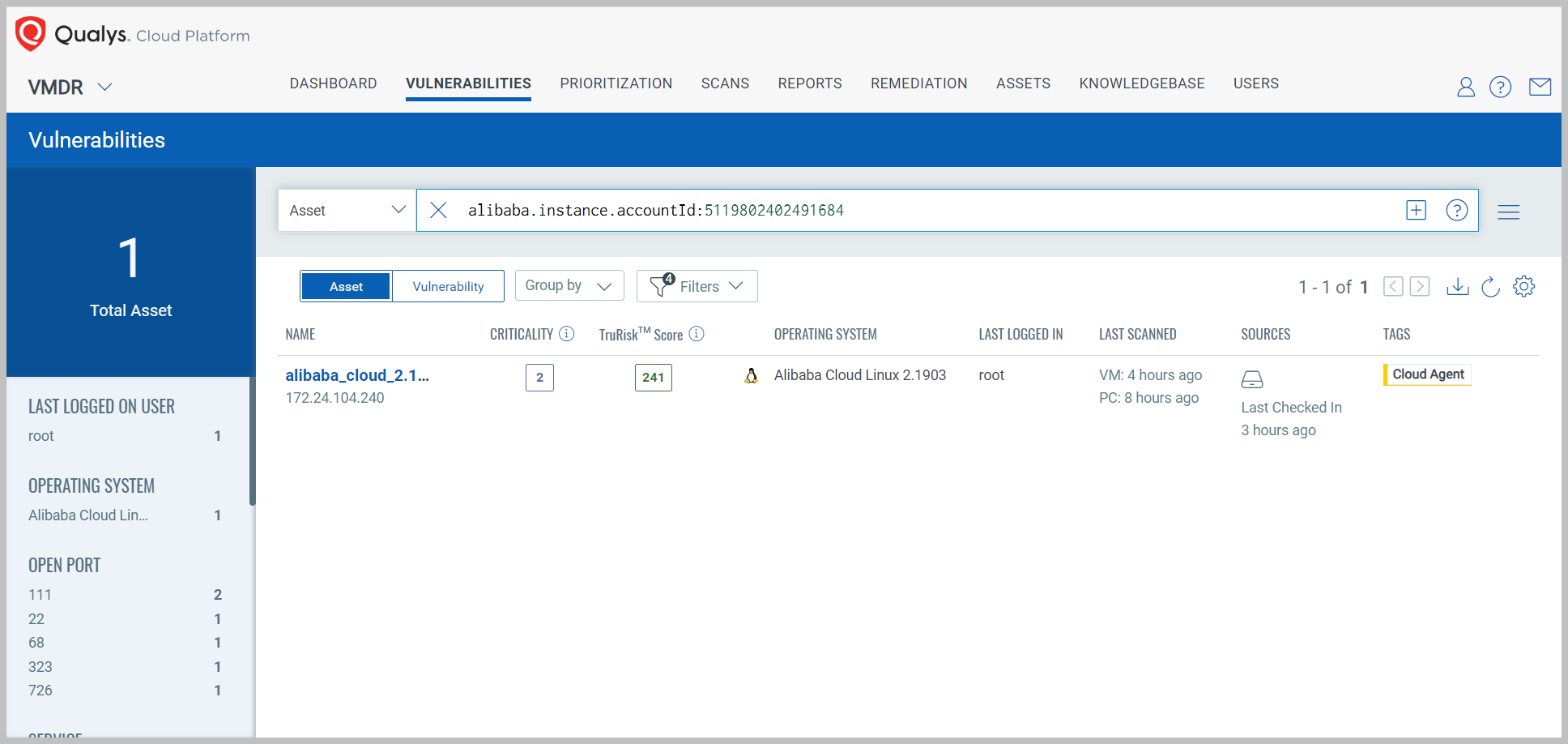1568x744 pixels.
Task: Click the agent source drive icon
Action: 1252,379
